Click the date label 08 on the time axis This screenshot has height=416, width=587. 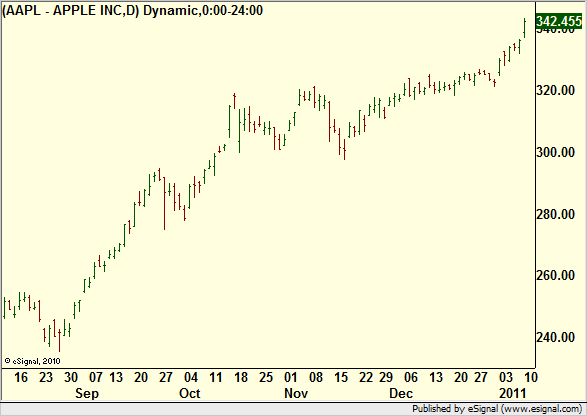click(316, 377)
